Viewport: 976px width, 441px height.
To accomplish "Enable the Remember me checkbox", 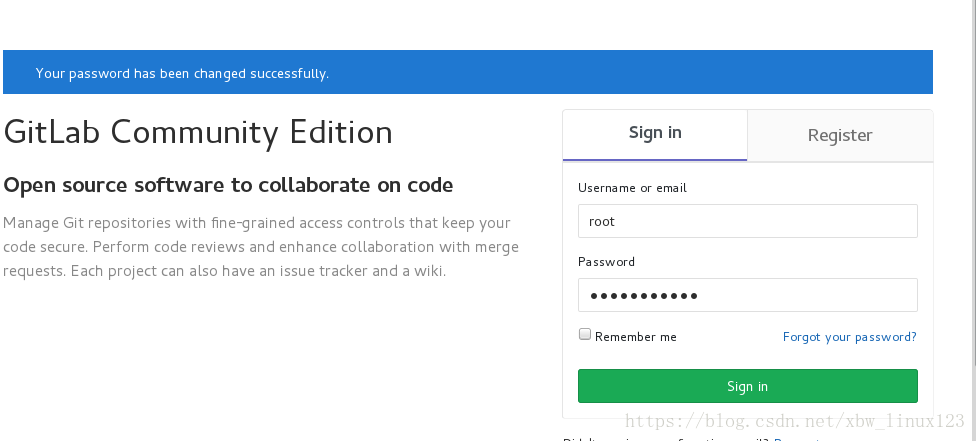I will click(584, 334).
